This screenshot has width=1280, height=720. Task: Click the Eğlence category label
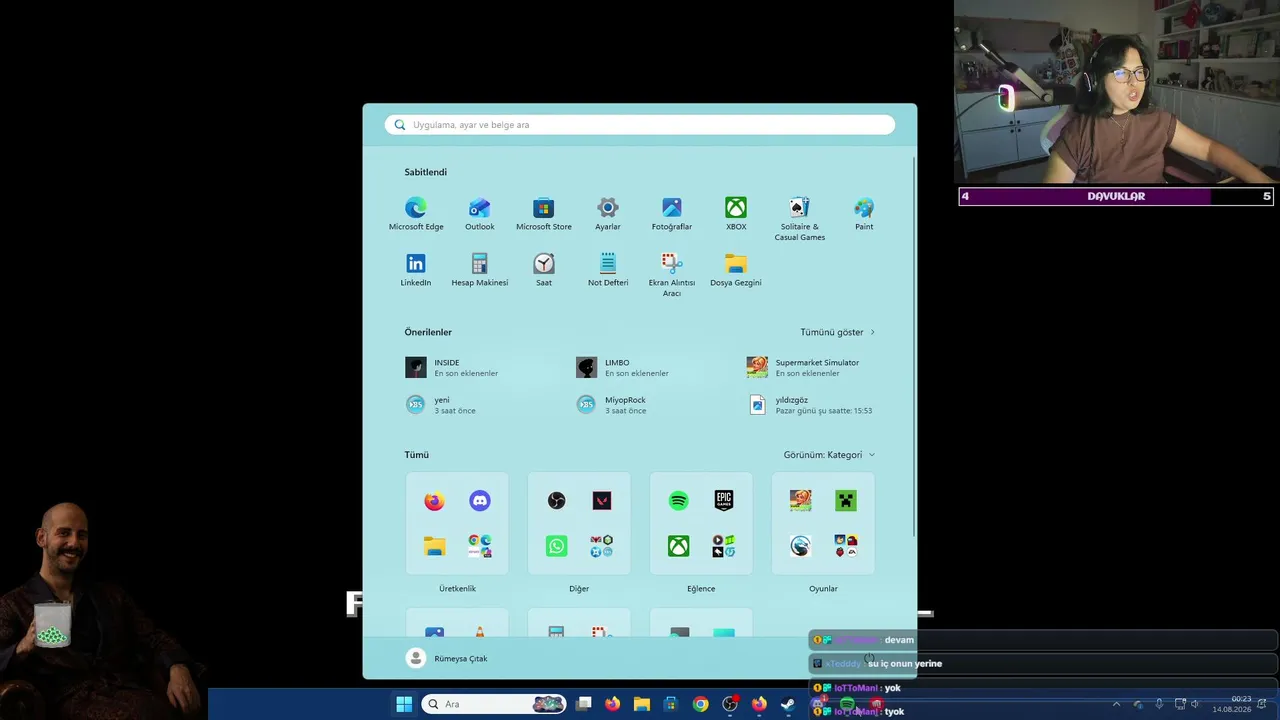[701, 589]
